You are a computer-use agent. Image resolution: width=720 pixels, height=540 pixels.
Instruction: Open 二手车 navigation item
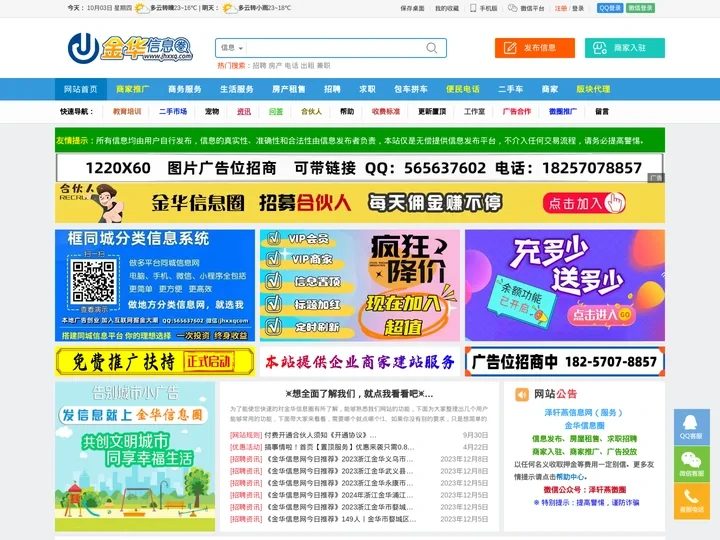(510, 89)
